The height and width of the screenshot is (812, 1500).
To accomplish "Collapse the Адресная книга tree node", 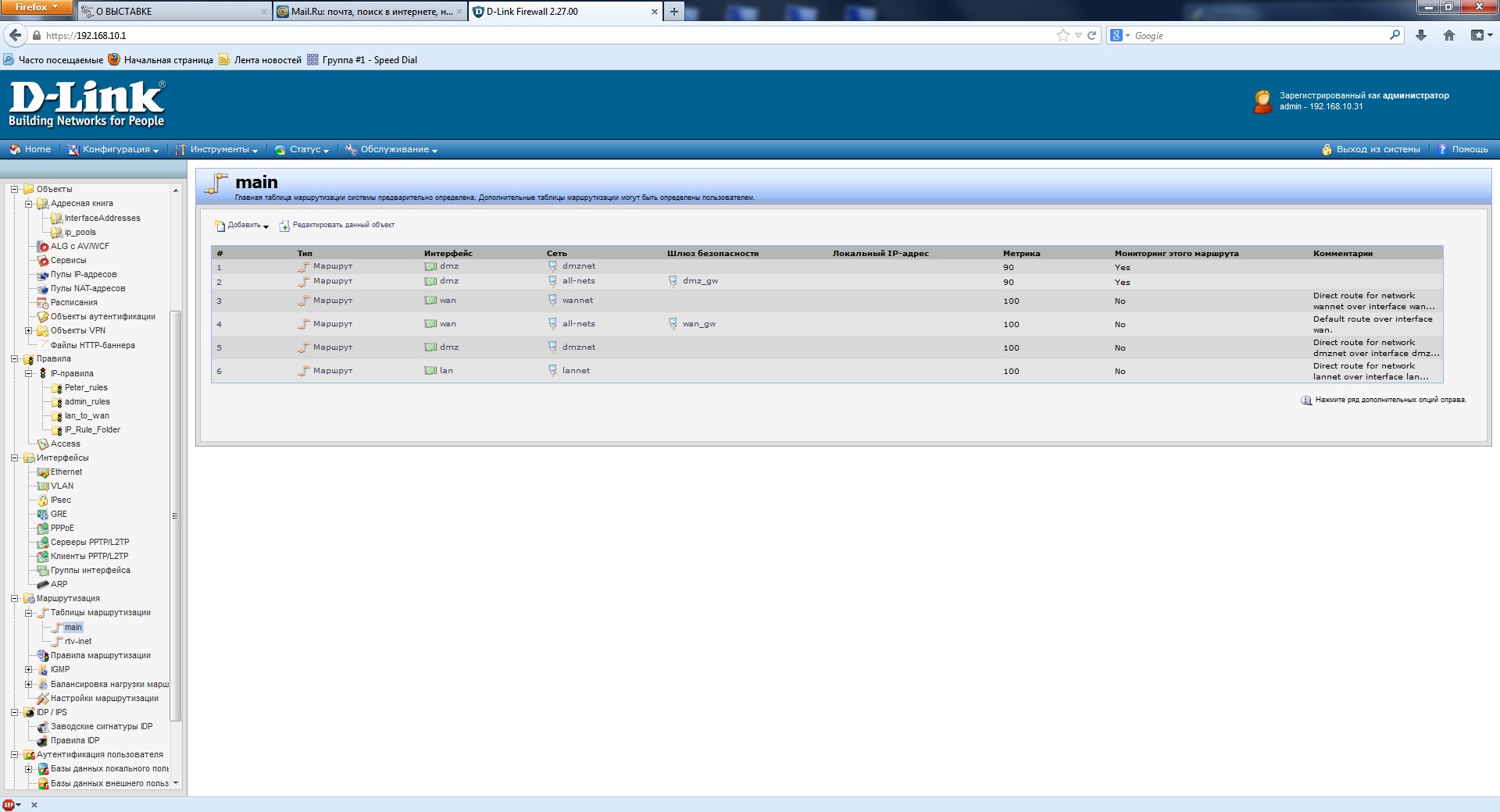I will pyautogui.click(x=28, y=204).
